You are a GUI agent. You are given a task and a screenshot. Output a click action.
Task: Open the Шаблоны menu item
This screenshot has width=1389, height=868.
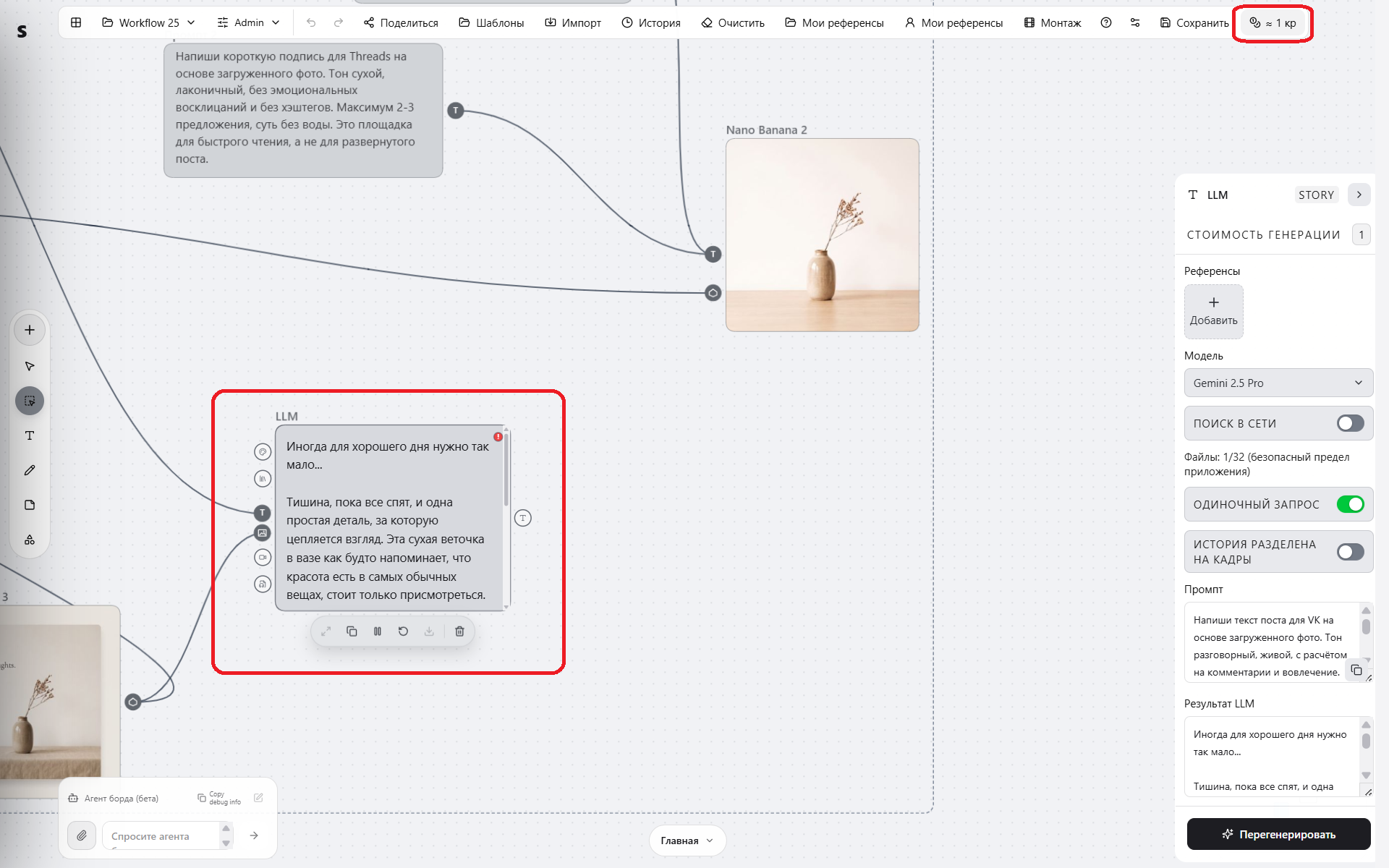(x=491, y=23)
